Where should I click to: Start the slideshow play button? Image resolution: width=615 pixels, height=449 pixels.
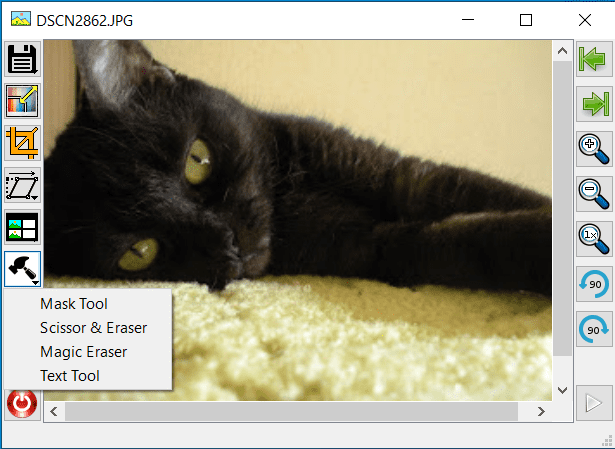point(594,403)
